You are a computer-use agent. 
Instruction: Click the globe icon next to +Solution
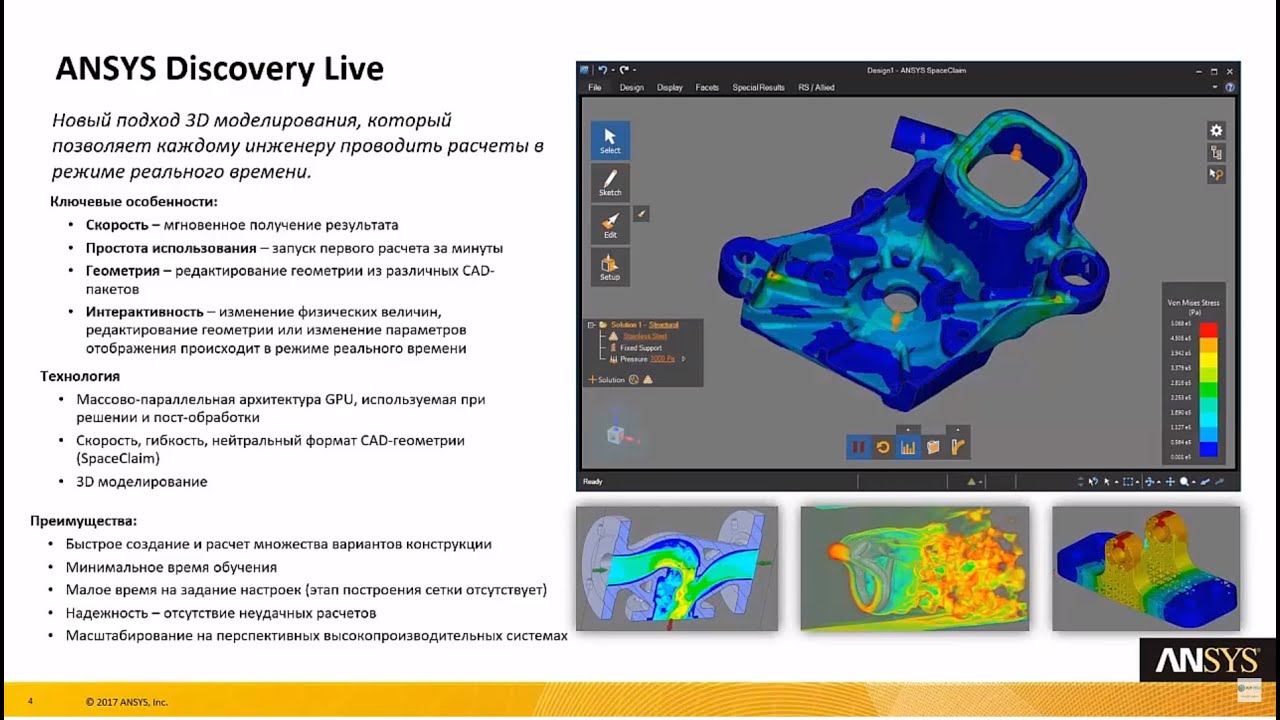click(633, 380)
